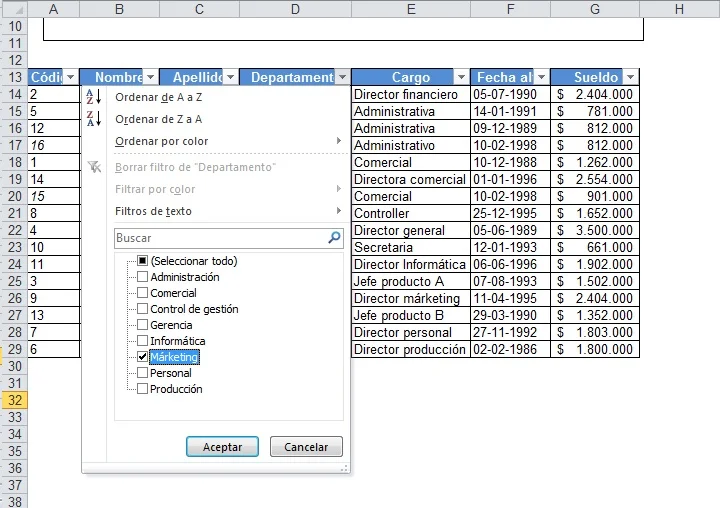Close the Departamento filter dropdown arrow
The width and height of the screenshot is (720, 508).
pos(342,77)
